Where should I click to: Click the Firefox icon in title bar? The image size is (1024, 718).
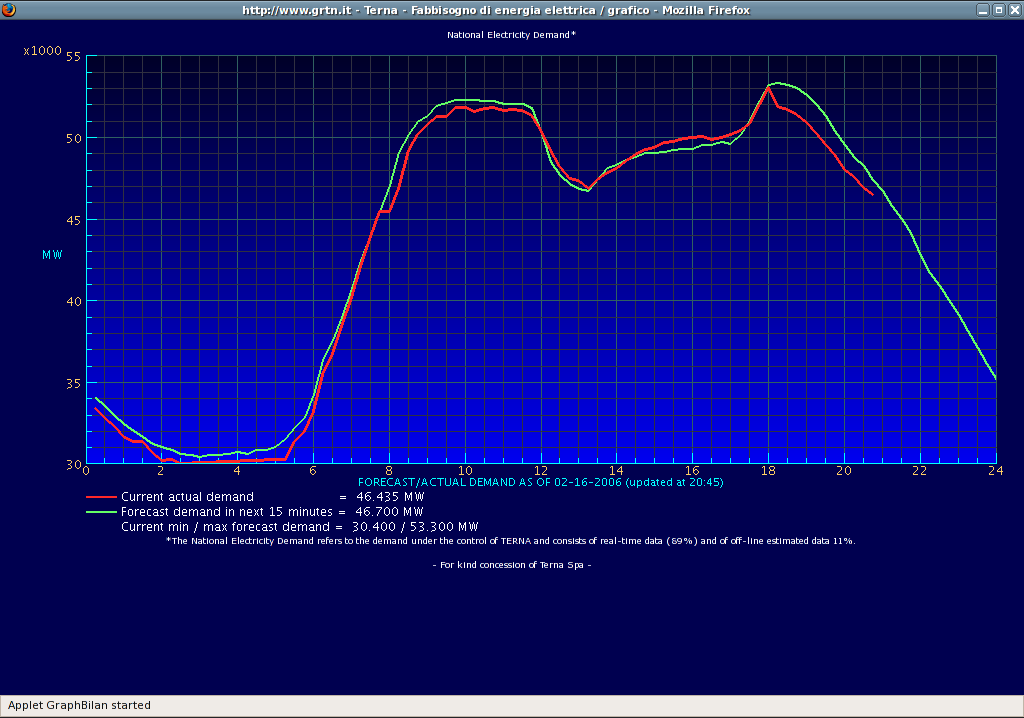pyautogui.click(x=9, y=9)
